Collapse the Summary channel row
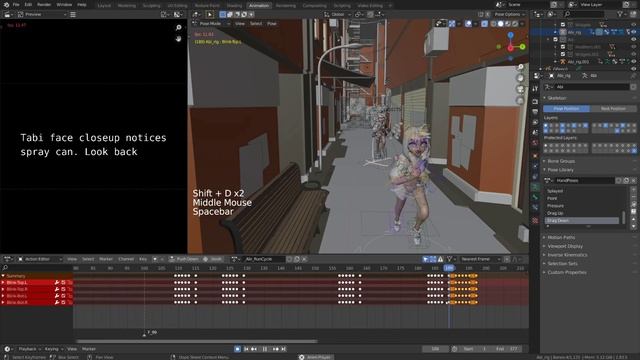The image size is (640, 360). [x=3, y=276]
